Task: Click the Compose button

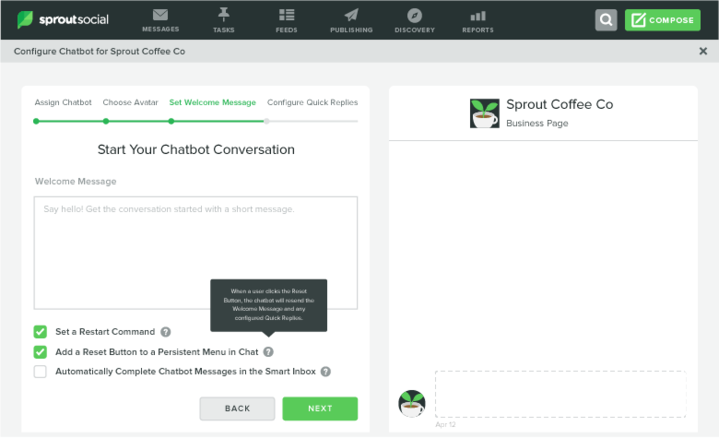Action: click(663, 20)
